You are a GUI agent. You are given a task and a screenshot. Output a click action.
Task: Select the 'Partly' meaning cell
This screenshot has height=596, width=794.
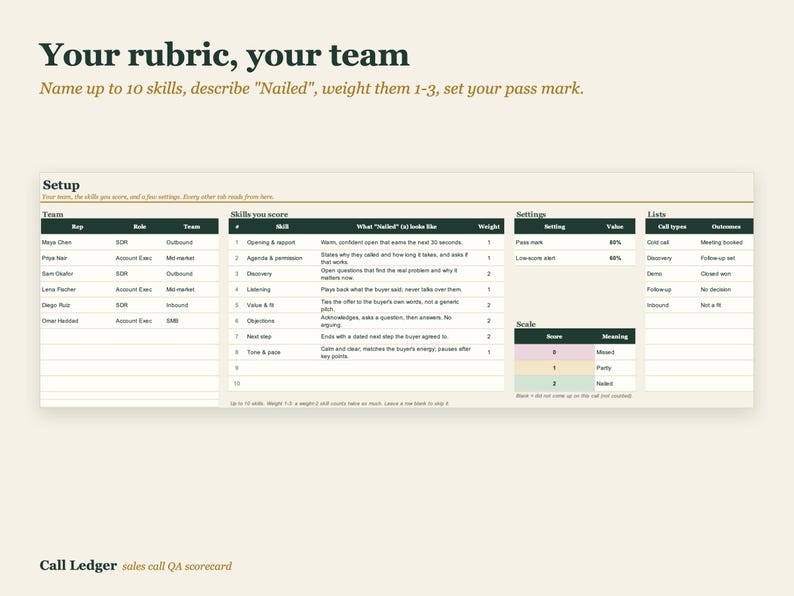pyautogui.click(x=615, y=368)
